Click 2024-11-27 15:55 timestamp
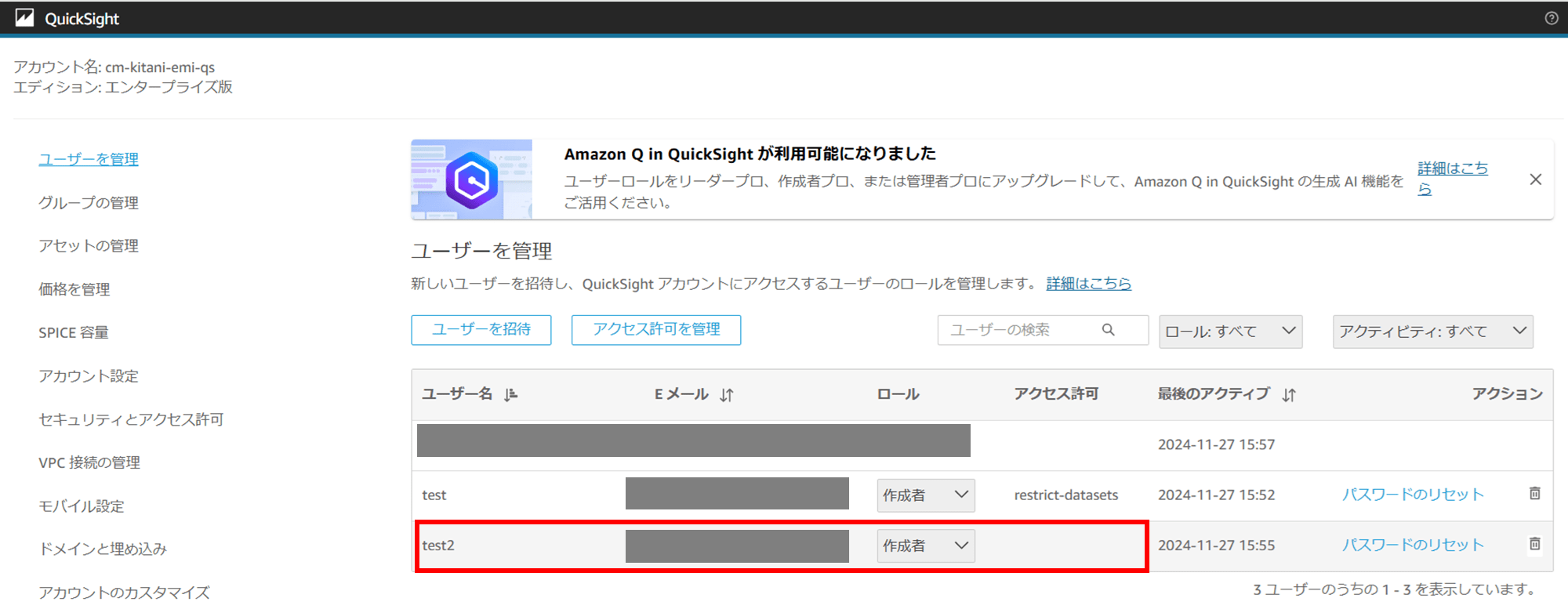 pos(1217,545)
